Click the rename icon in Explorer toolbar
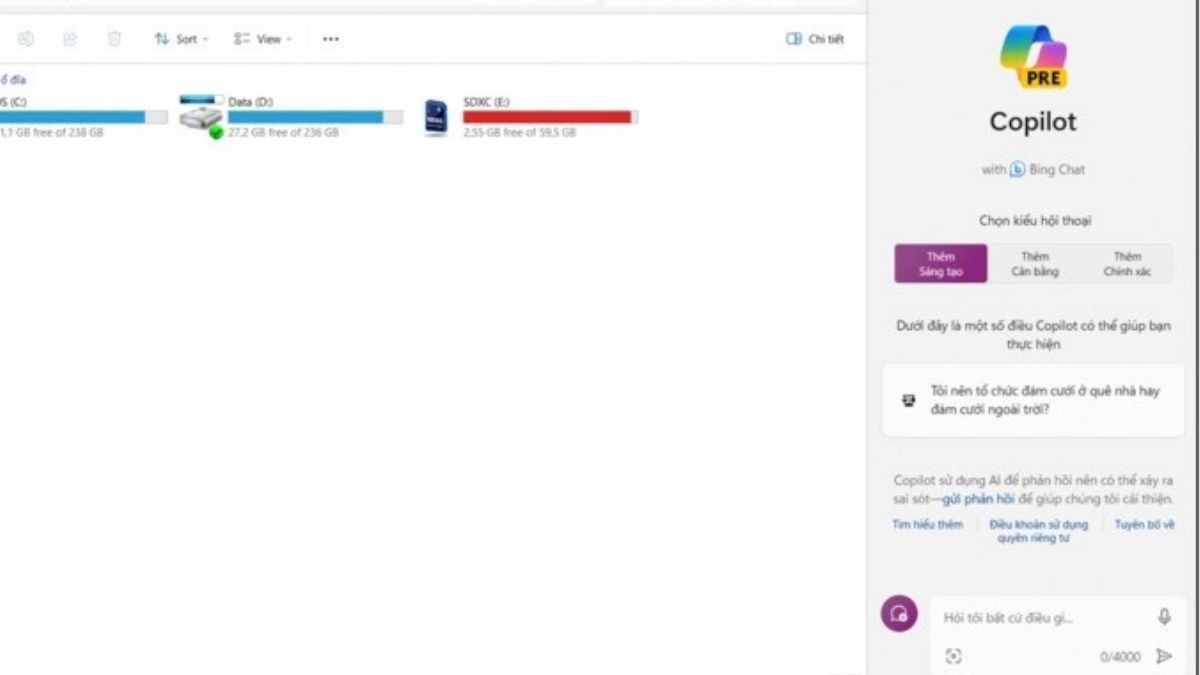The image size is (1200, 675). (x=26, y=39)
